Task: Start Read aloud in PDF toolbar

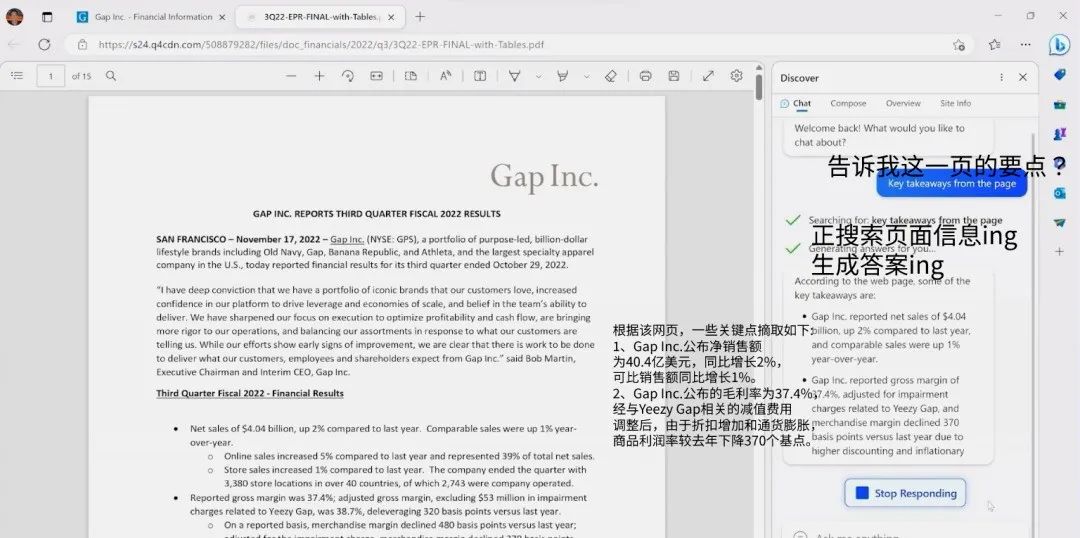Action: click(x=446, y=76)
